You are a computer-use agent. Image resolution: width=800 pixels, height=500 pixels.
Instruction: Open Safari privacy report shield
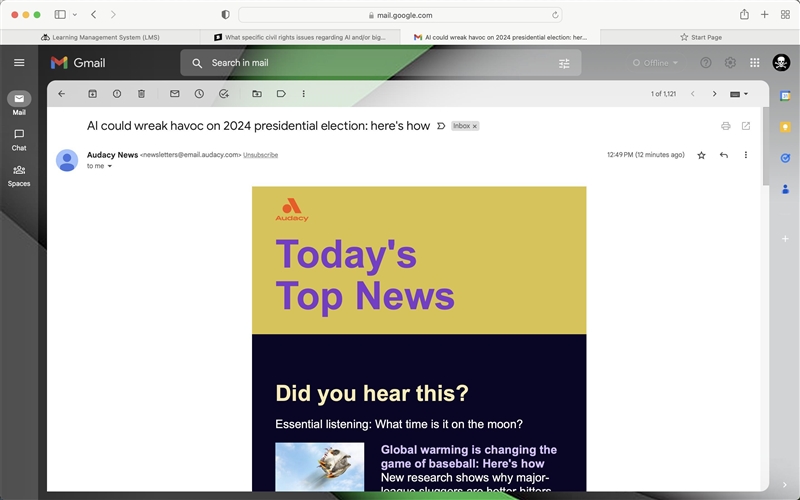(226, 15)
